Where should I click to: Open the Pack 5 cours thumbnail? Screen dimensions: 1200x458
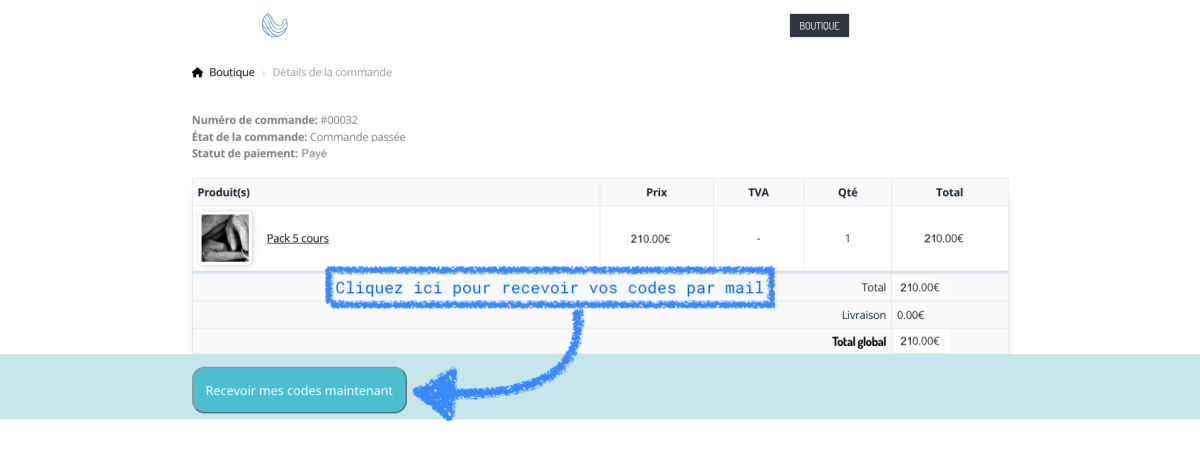(225, 238)
